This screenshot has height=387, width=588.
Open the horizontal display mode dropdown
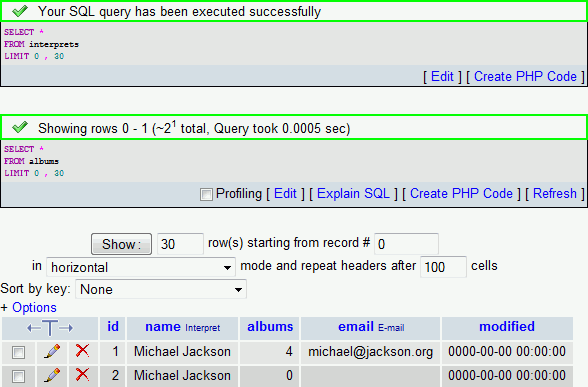click(x=141, y=267)
